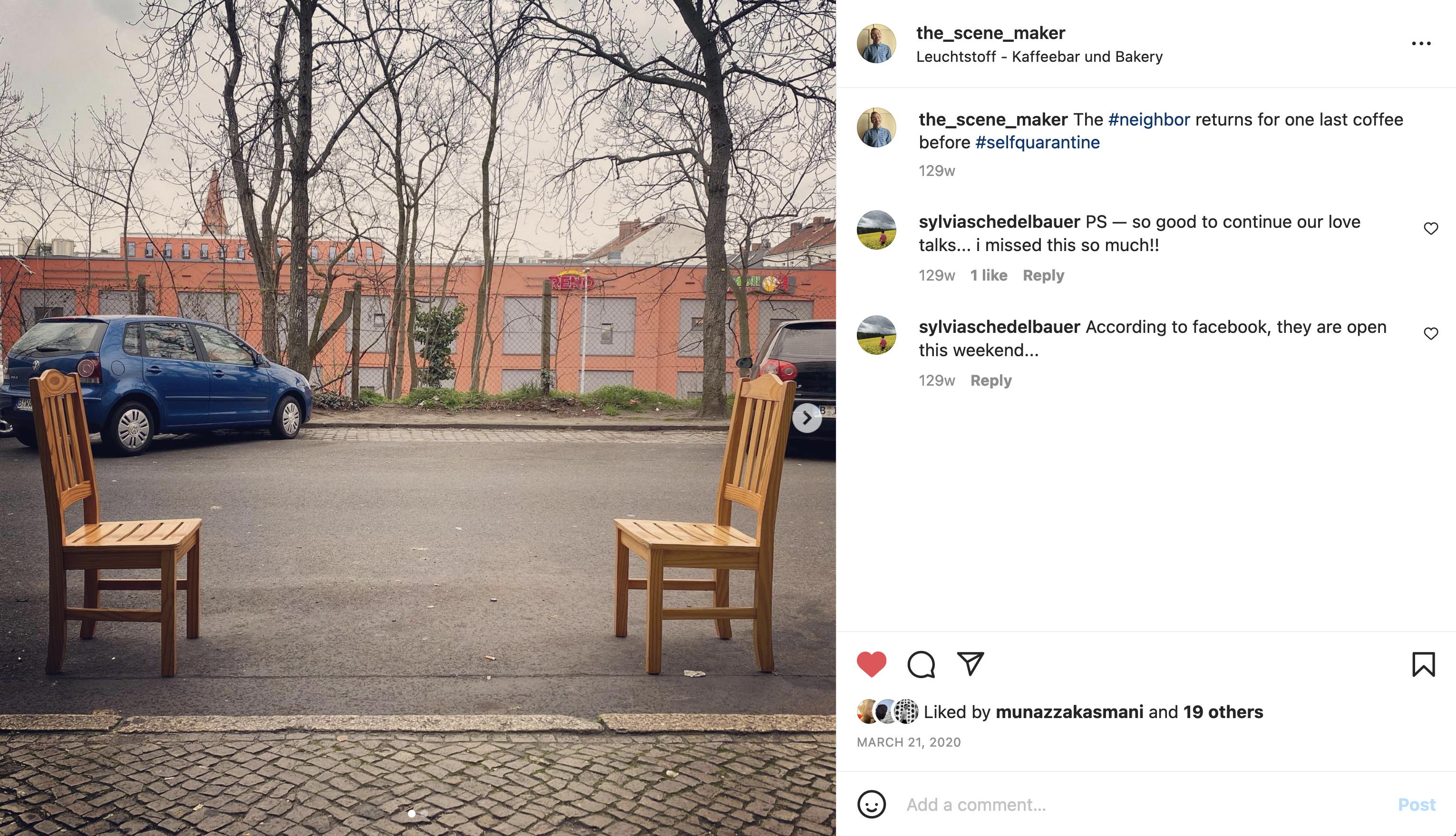Click the Post comment button

click(x=1417, y=805)
